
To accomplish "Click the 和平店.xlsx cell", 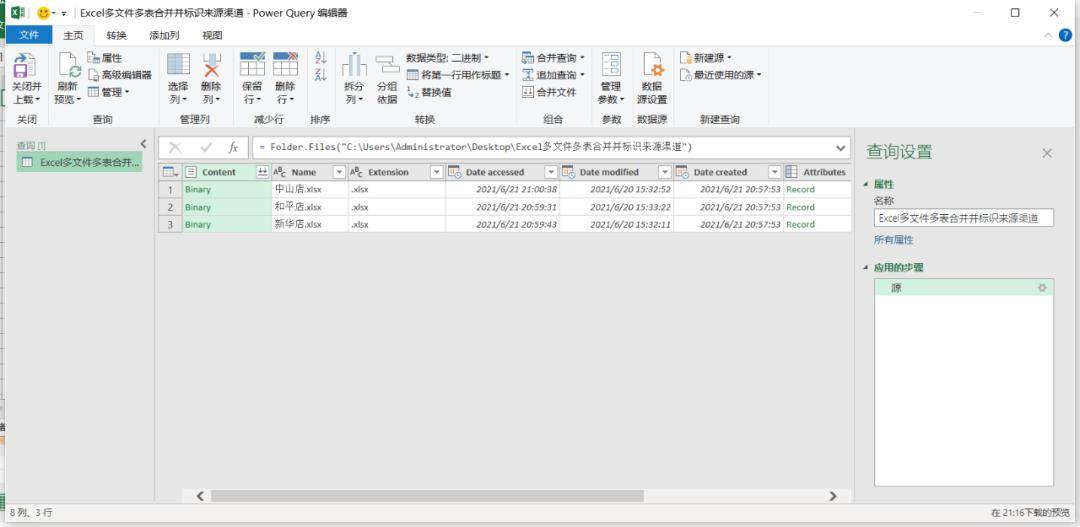I will (310, 207).
